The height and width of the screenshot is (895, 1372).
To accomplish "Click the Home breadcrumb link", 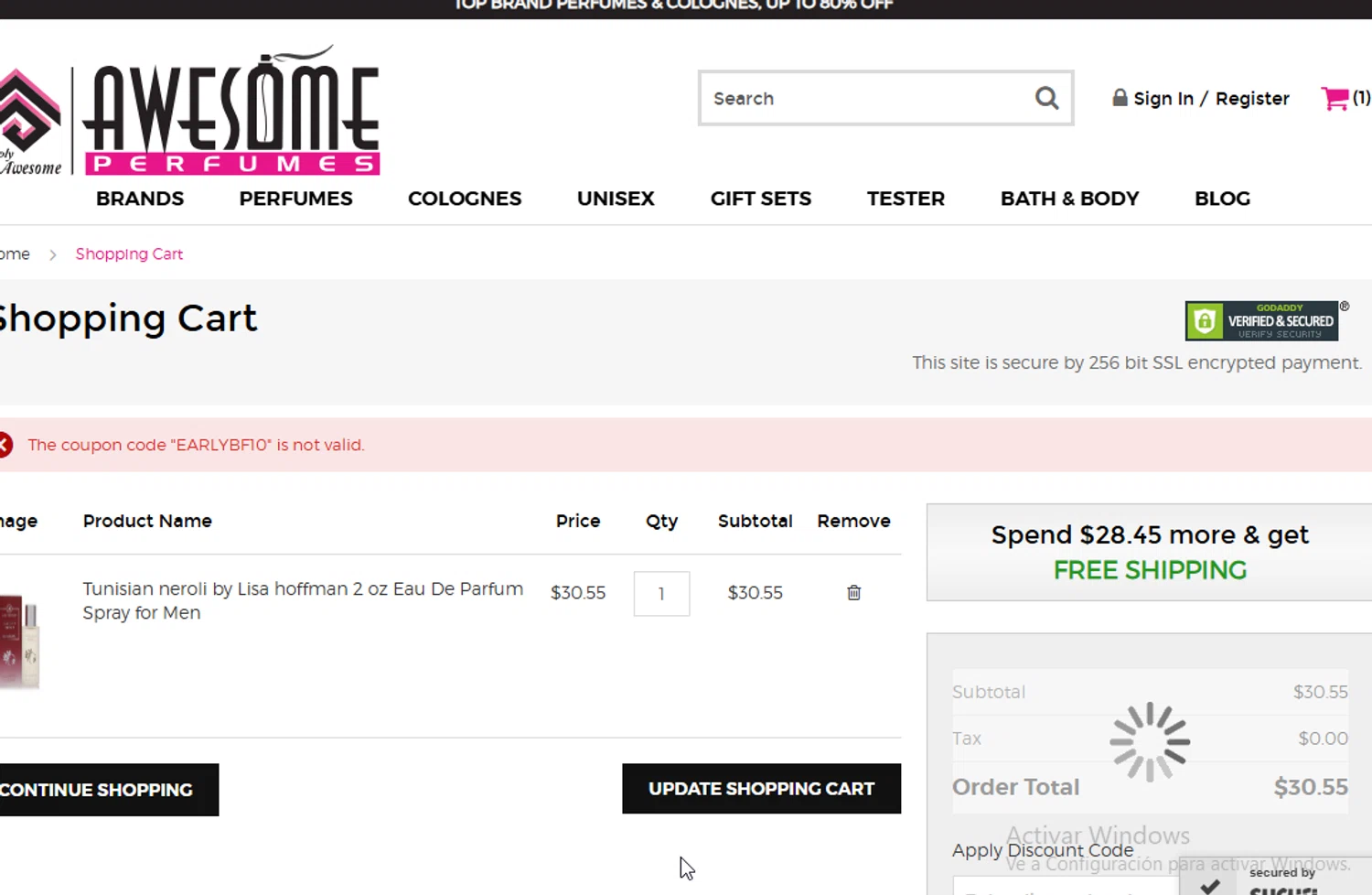I will coord(14,254).
